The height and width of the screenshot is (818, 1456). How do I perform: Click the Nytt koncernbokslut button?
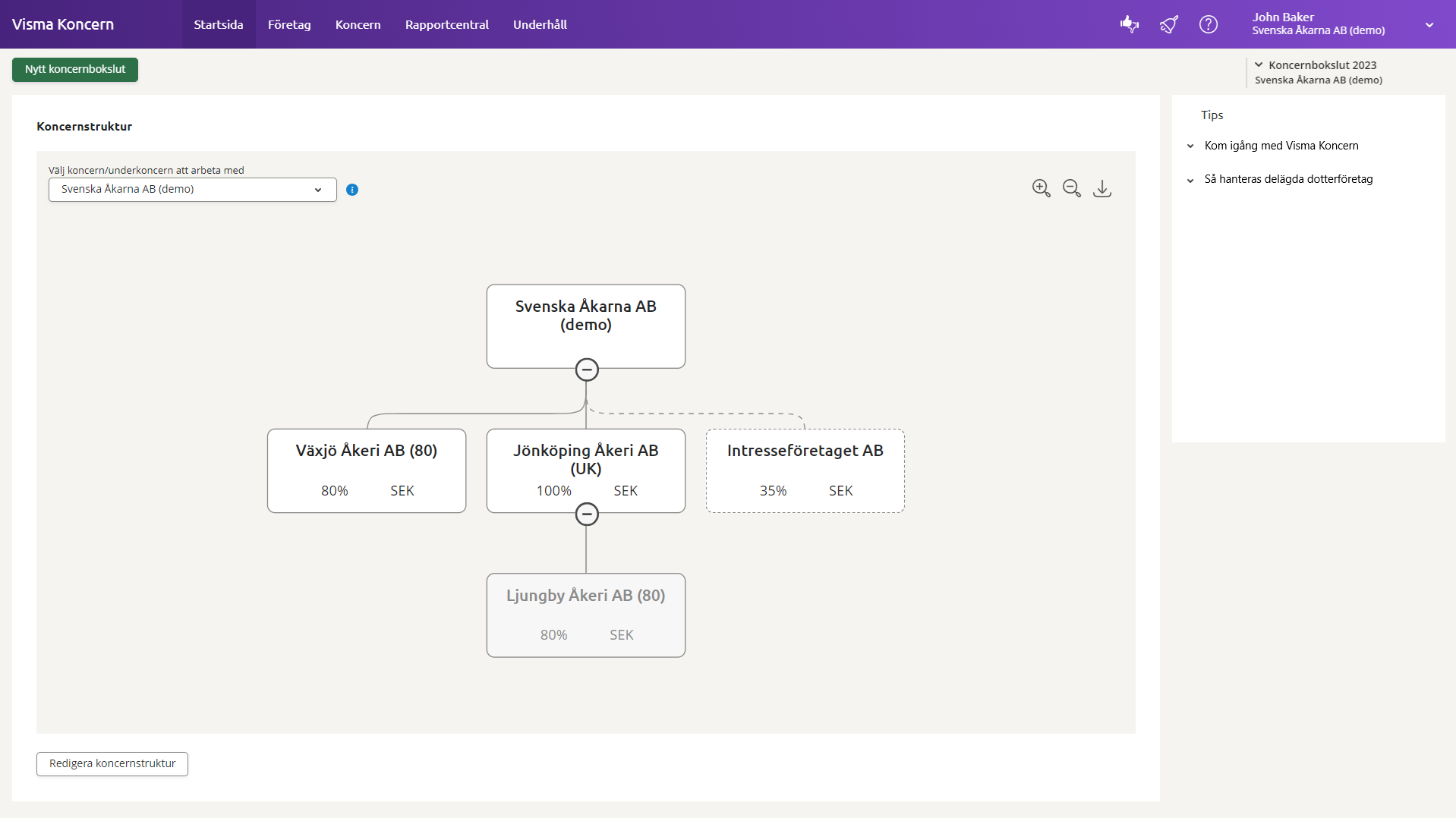(75, 70)
